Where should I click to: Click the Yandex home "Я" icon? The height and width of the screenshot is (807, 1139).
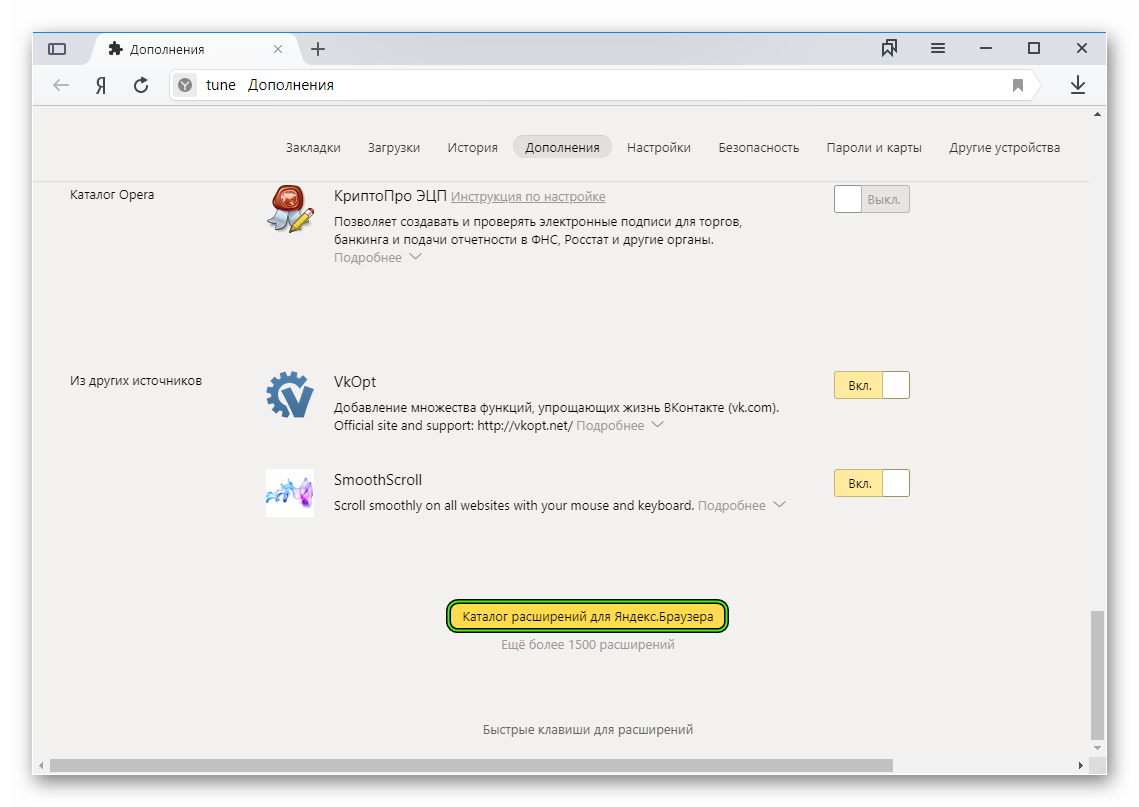click(x=101, y=86)
